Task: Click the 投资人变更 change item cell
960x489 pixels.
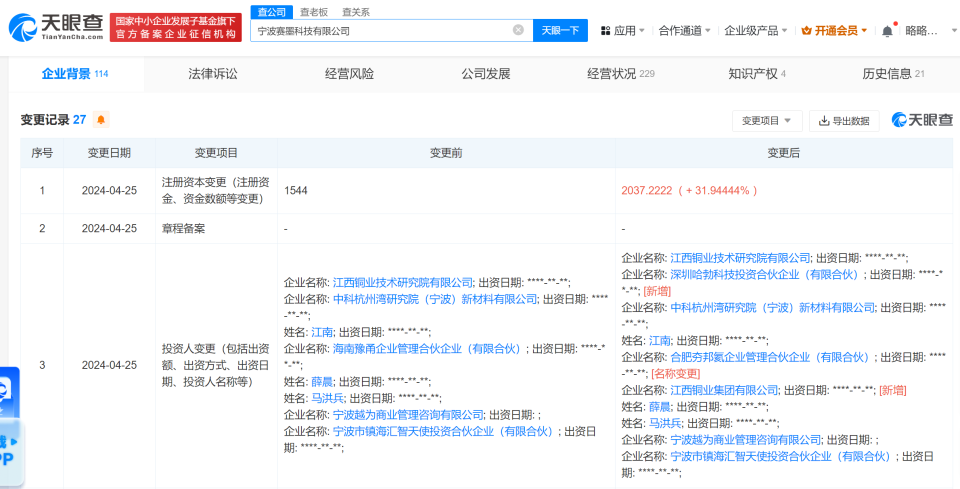Action: (x=216, y=365)
